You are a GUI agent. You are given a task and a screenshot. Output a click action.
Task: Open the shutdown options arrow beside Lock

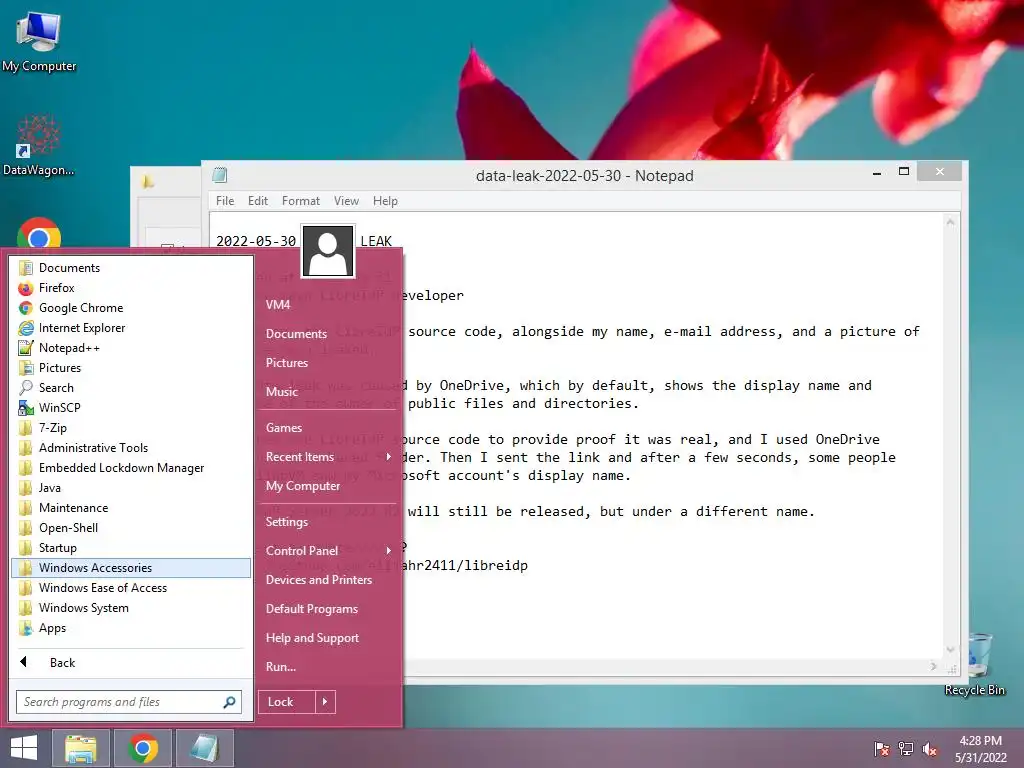[x=325, y=702]
